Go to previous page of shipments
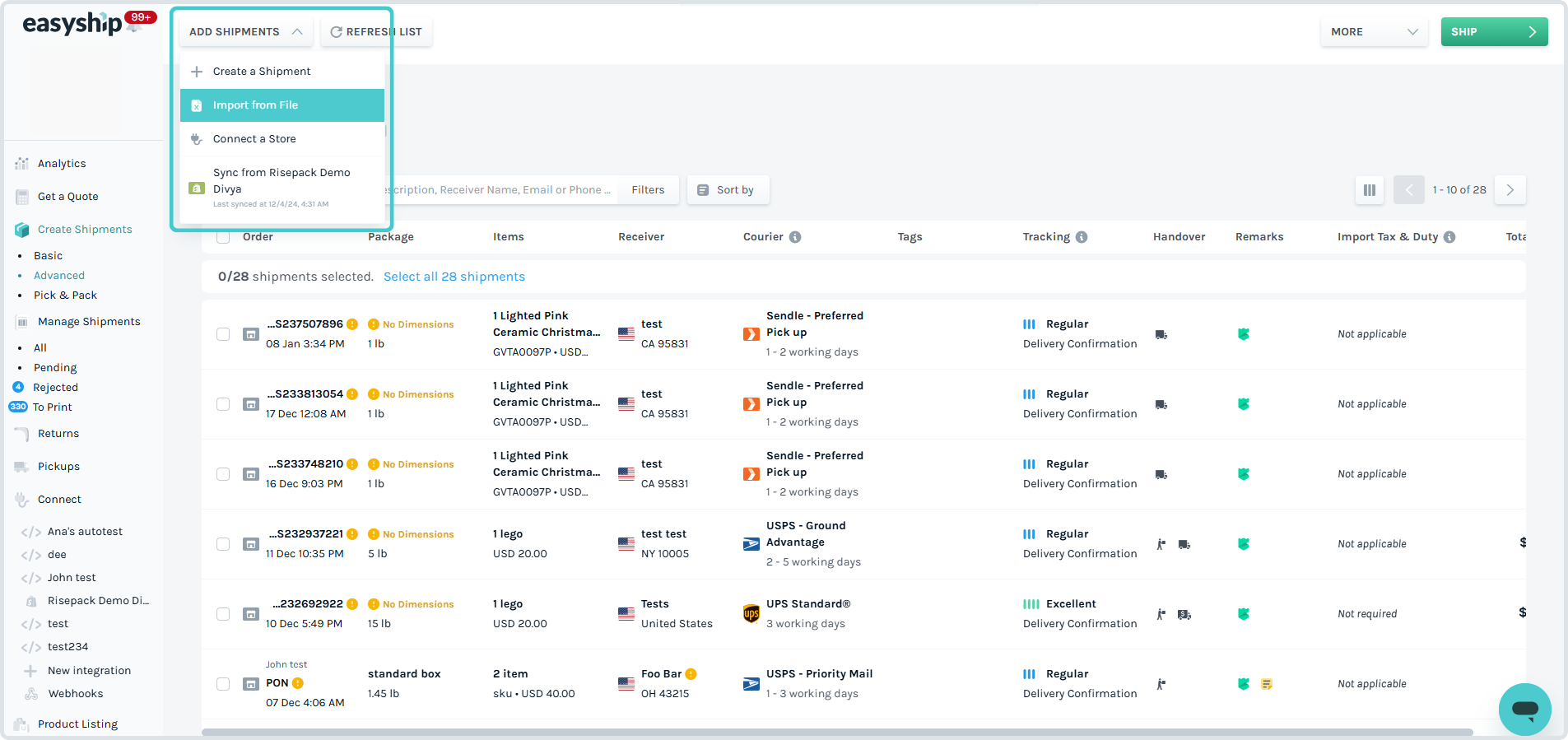This screenshot has height=740, width=1568. coord(1409,190)
